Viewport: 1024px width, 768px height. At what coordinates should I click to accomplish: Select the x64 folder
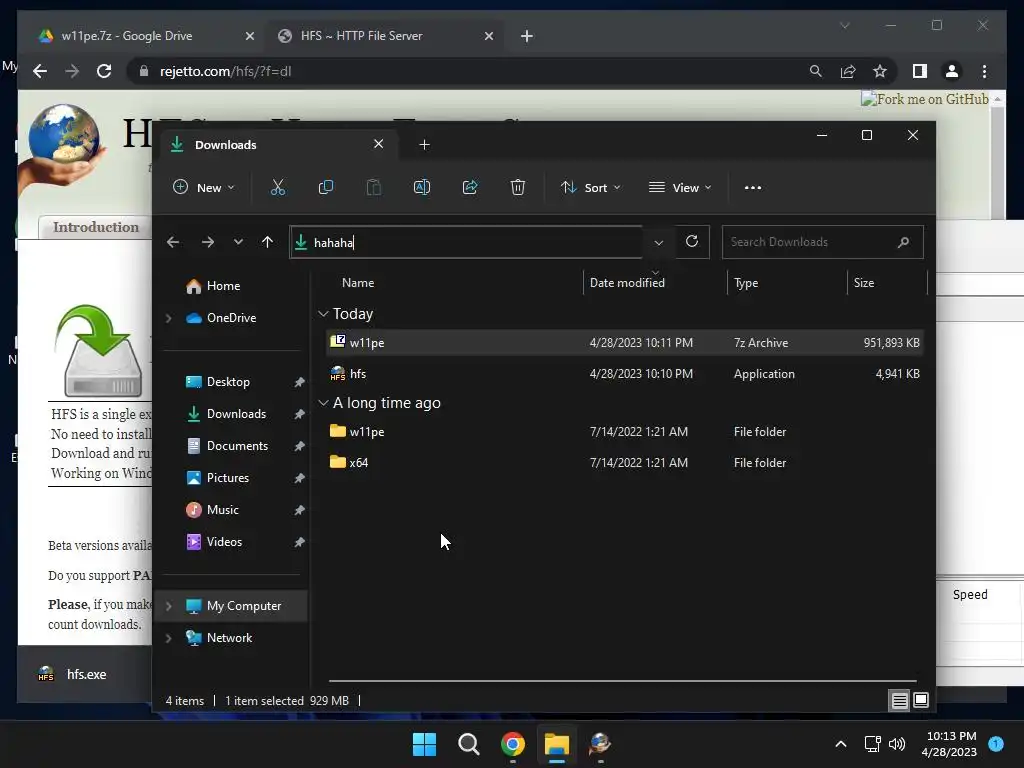624,462
